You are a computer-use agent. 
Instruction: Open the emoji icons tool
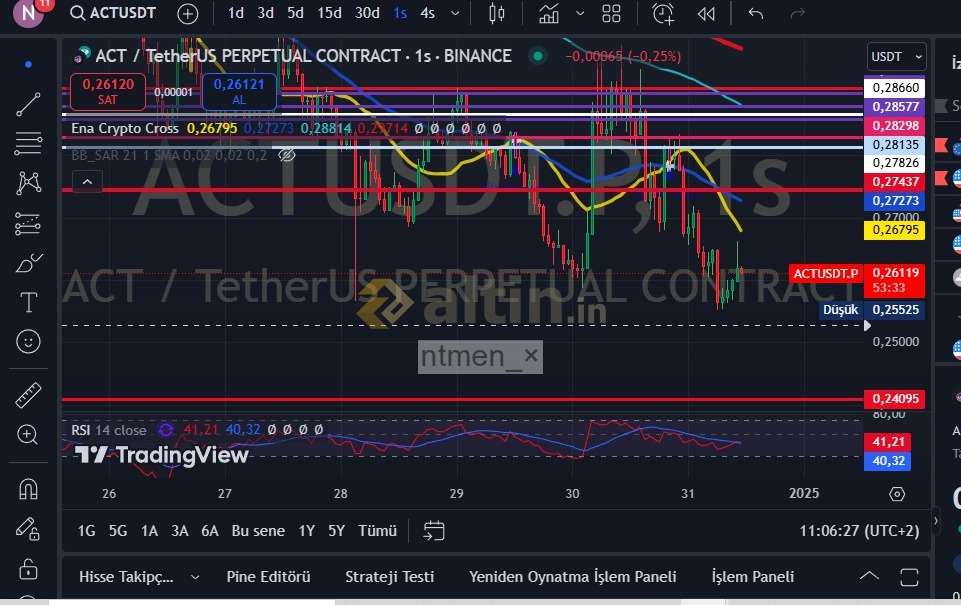click(x=28, y=341)
